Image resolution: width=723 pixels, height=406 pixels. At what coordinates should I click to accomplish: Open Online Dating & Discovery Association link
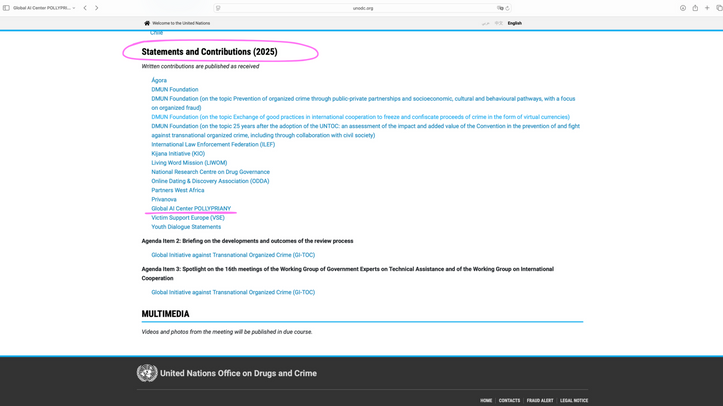point(210,181)
